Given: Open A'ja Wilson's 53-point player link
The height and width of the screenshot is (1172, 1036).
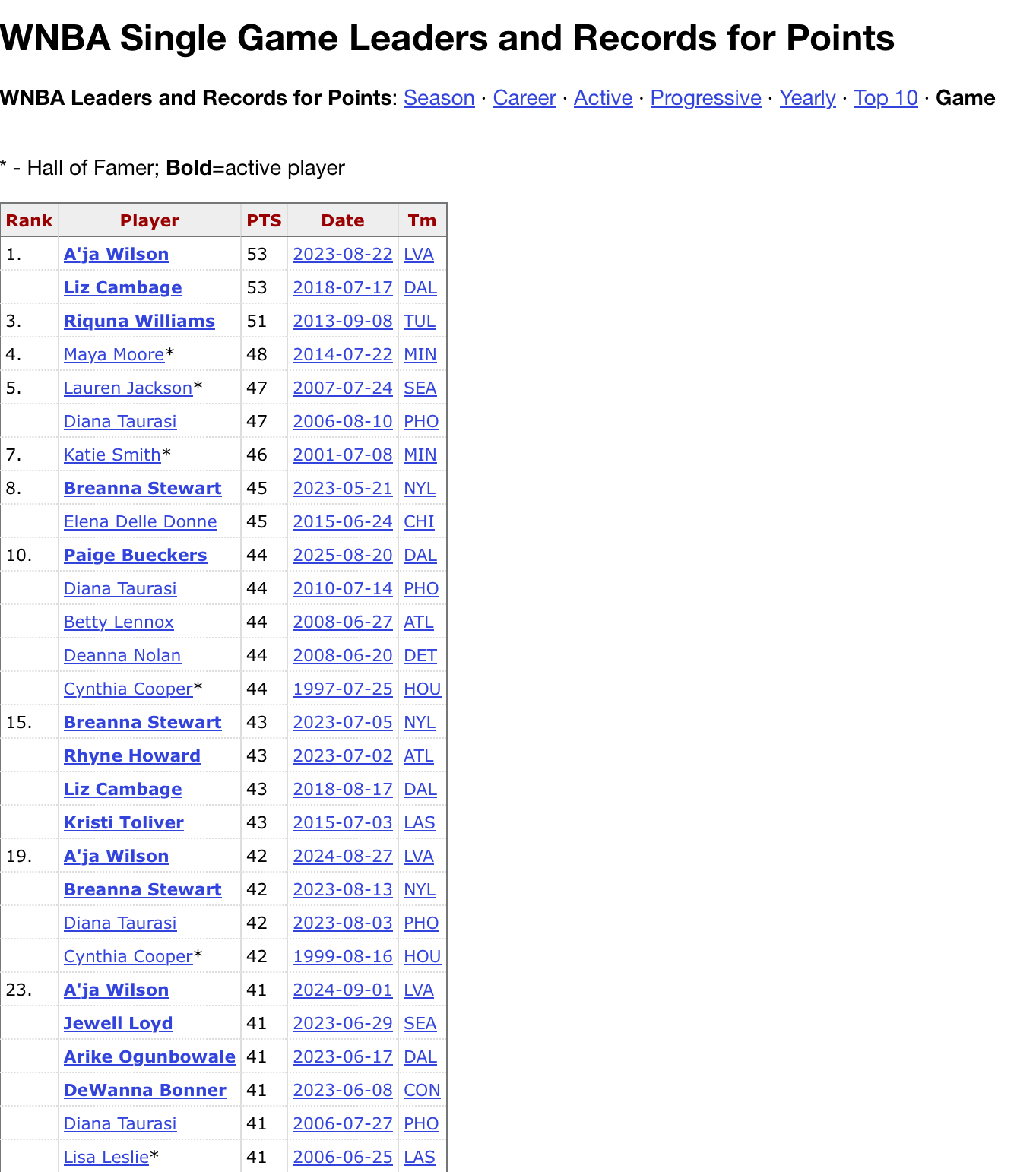Looking at the screenshot, I should (116, 254).
